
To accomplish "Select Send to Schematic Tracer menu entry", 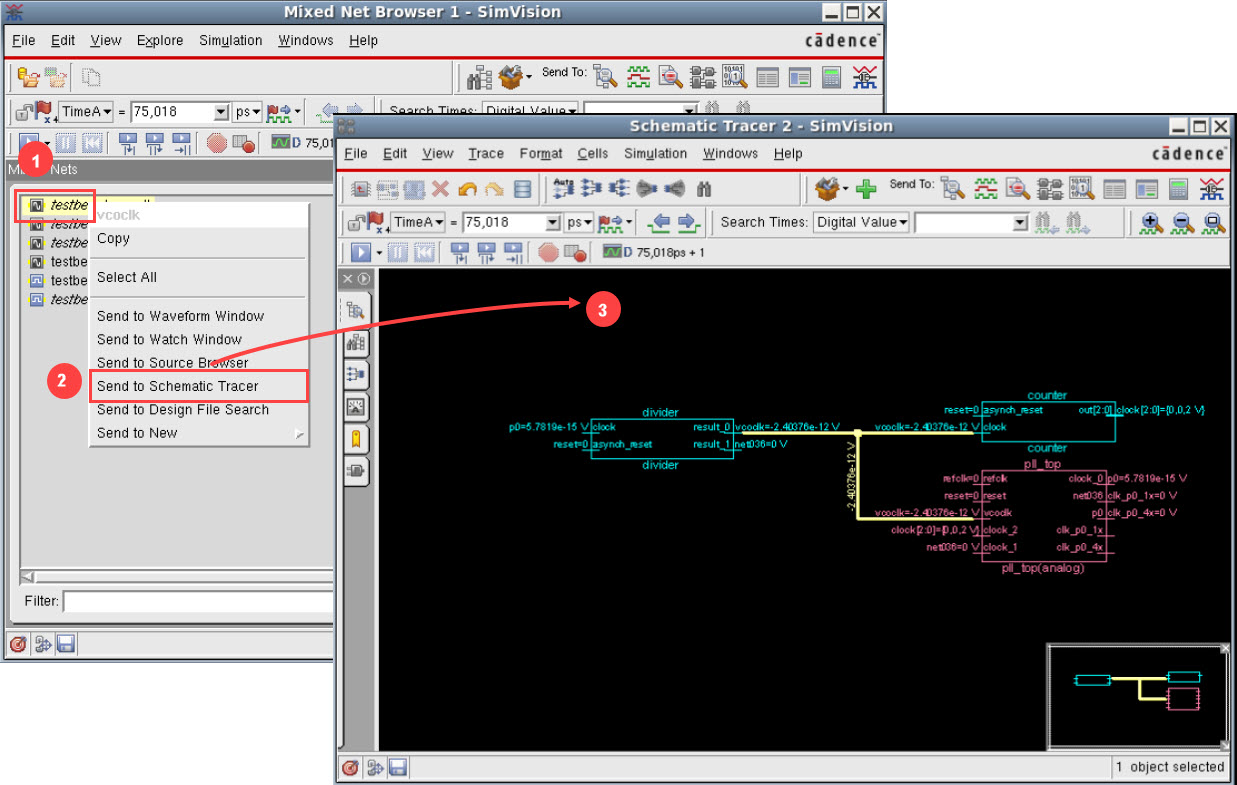I will tap(178, 386).
